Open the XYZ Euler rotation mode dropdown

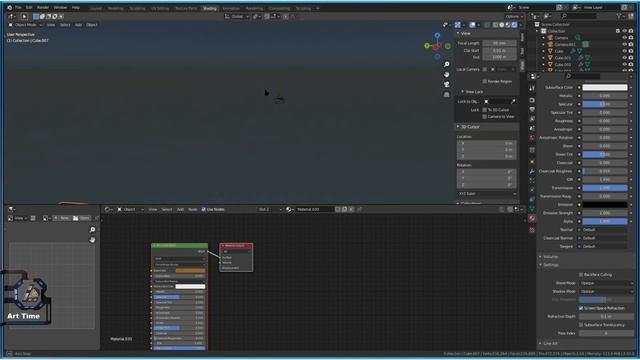[487, 193]
